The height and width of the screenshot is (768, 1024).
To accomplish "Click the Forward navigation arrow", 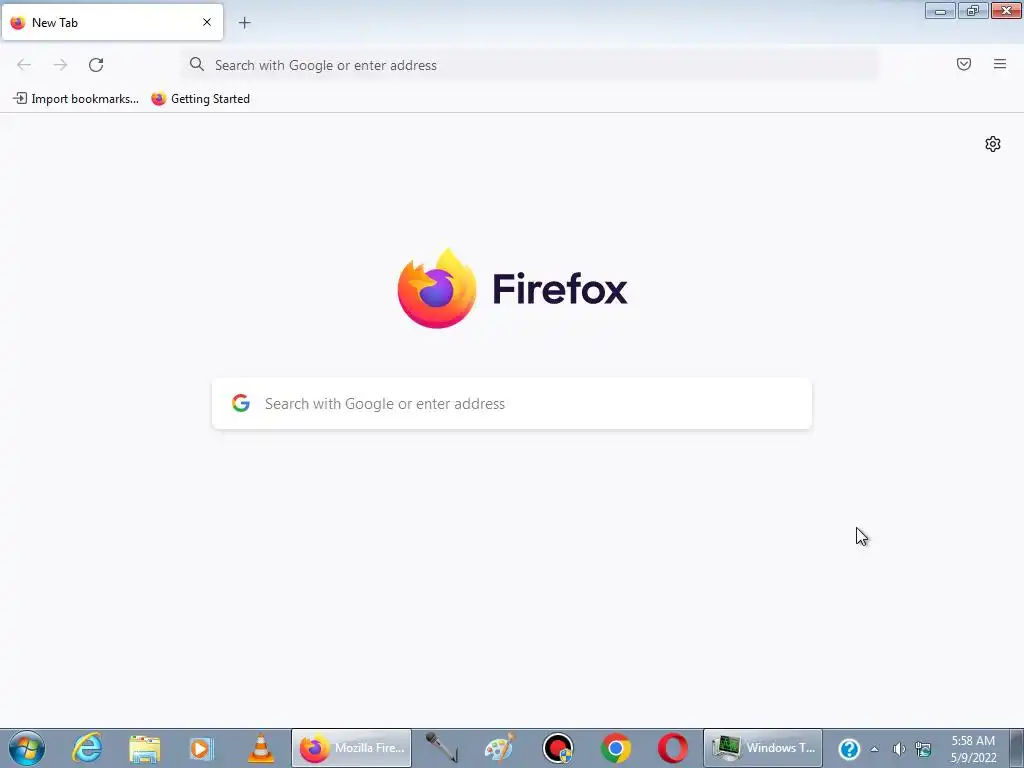I will pyautogui.click(x=60, y=65).
